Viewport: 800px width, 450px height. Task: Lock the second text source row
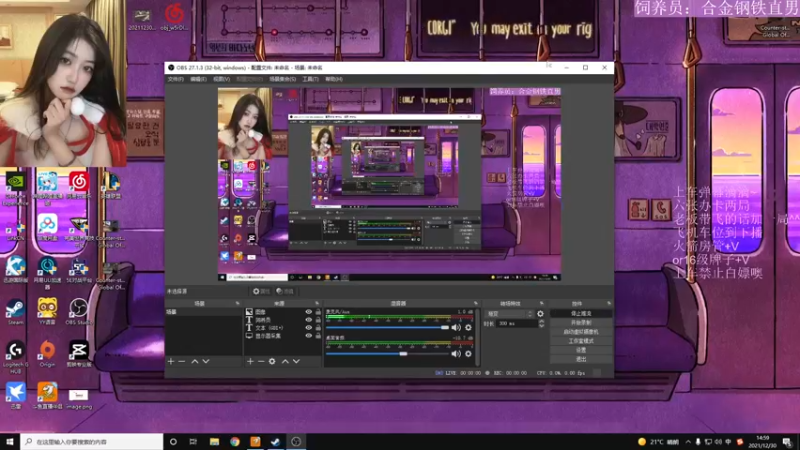pyautogui.click(x=318, y=320)
